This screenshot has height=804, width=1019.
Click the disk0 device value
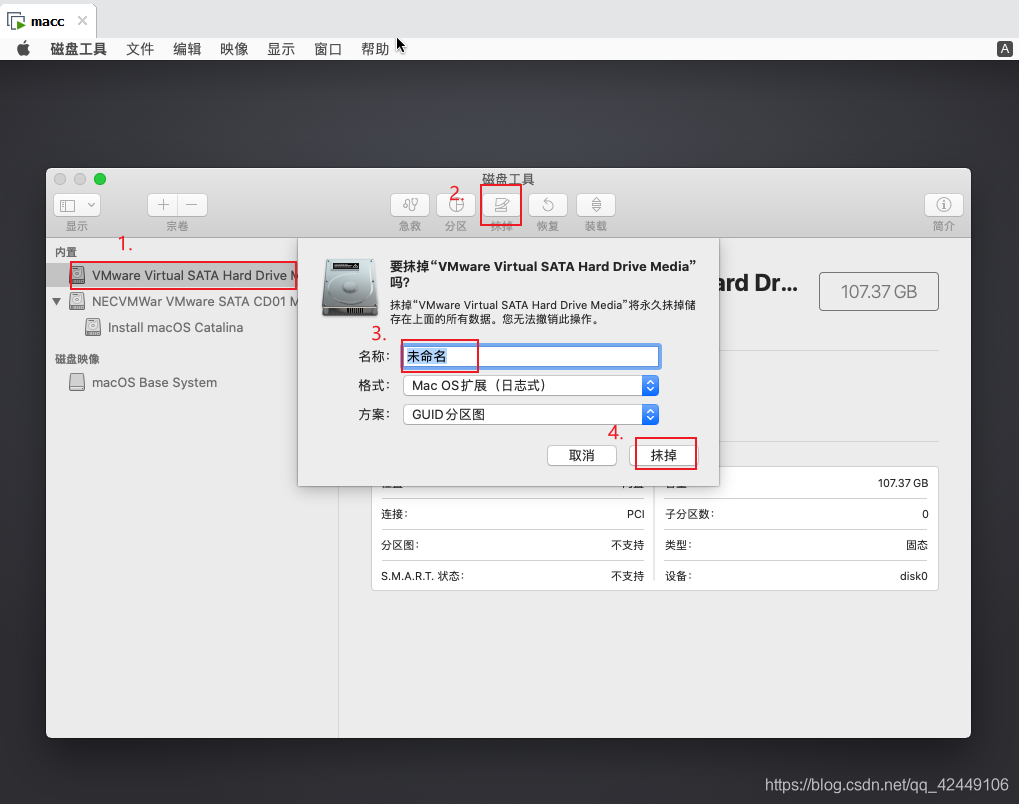(x=913, y=576)
